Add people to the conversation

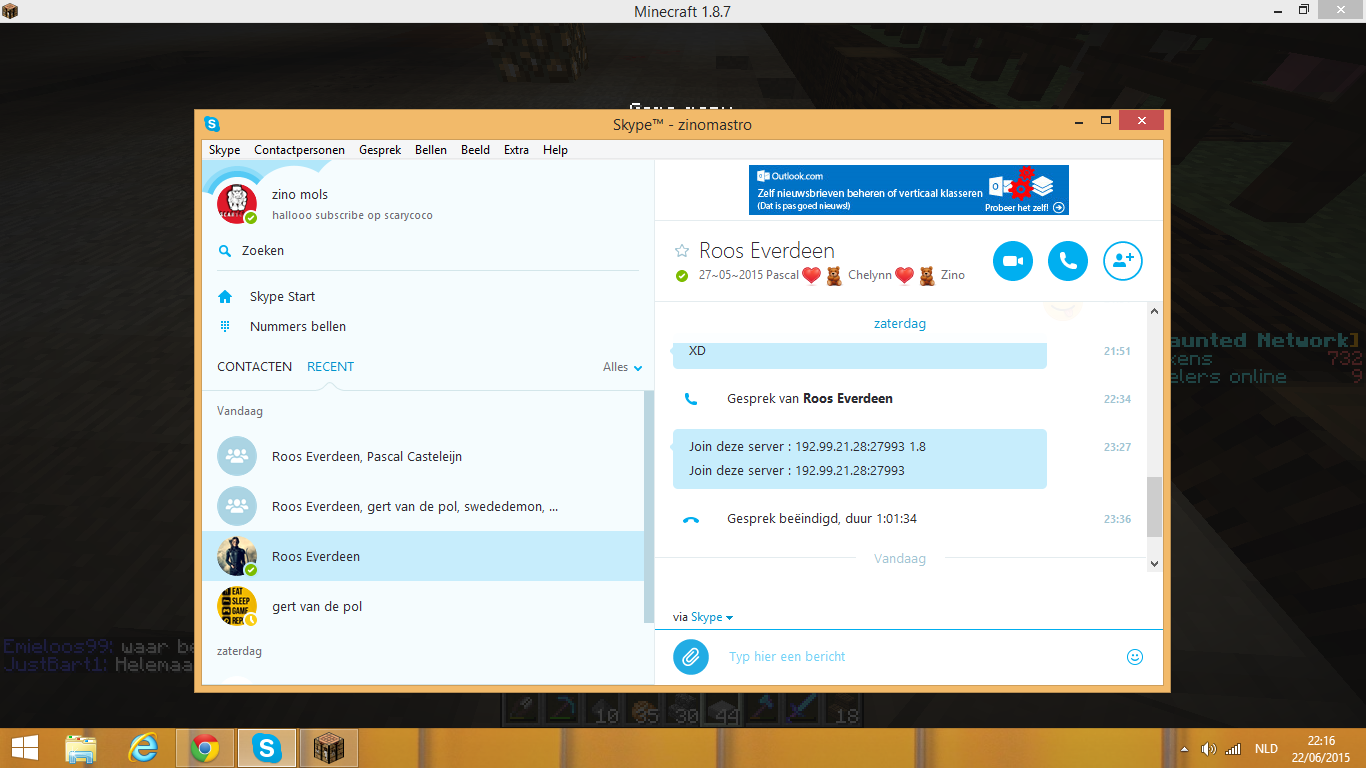[x=1123, y=261]
